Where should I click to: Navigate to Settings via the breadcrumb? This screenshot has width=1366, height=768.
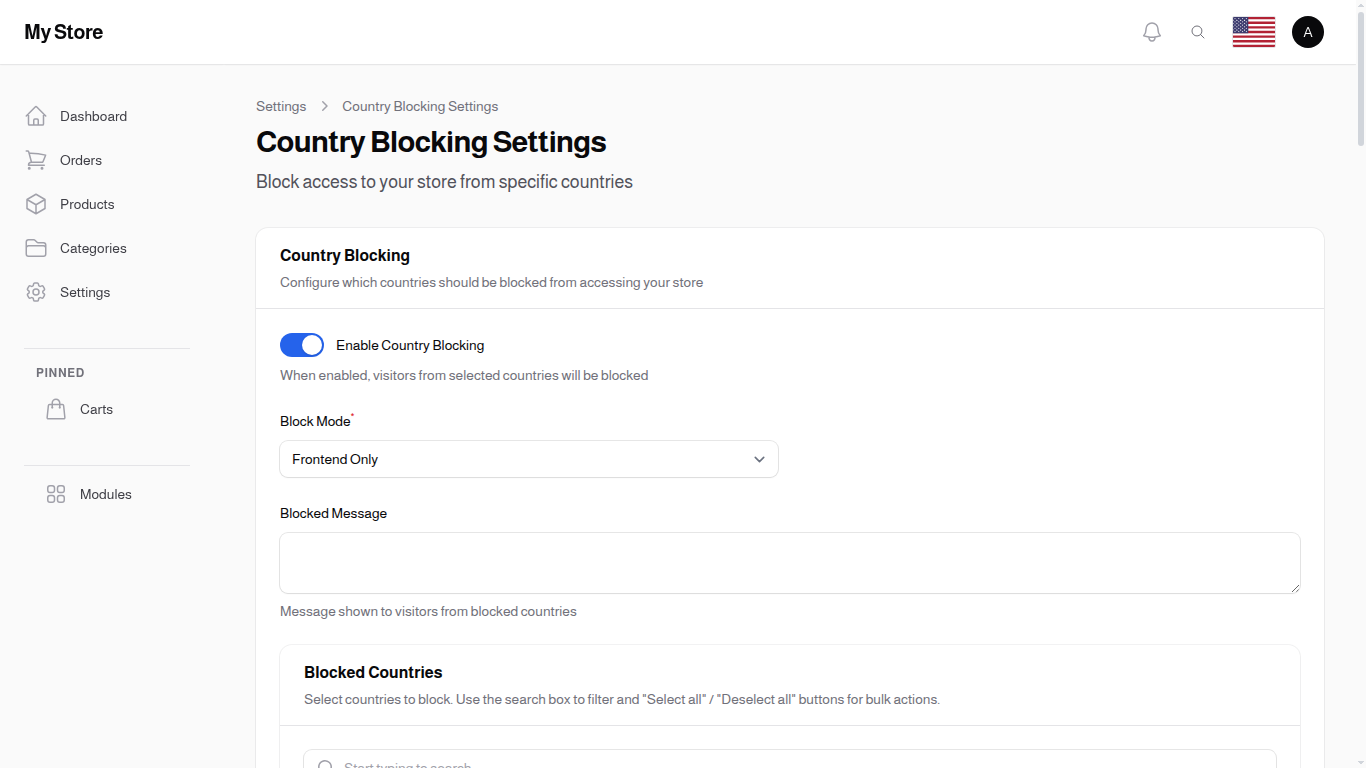(281, 106)
